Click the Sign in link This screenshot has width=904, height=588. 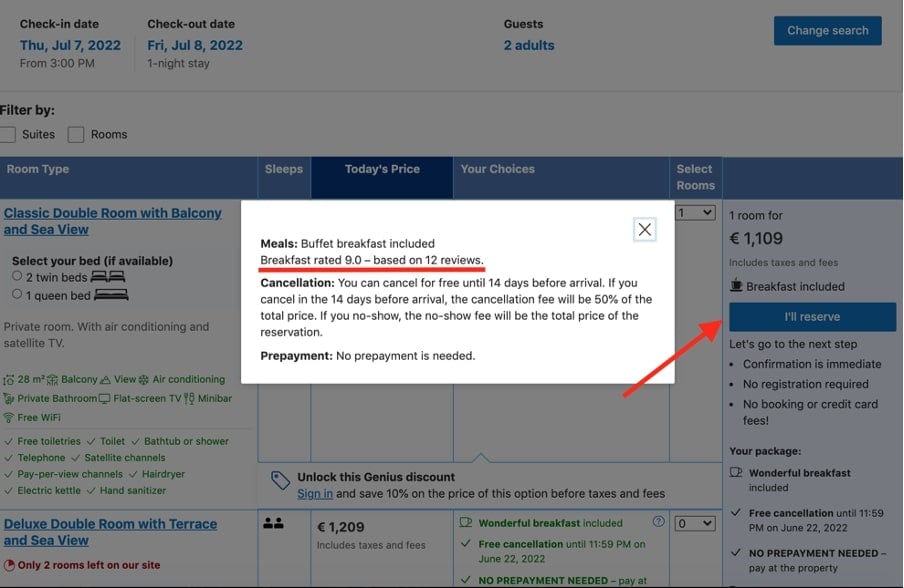coord(315,493)
